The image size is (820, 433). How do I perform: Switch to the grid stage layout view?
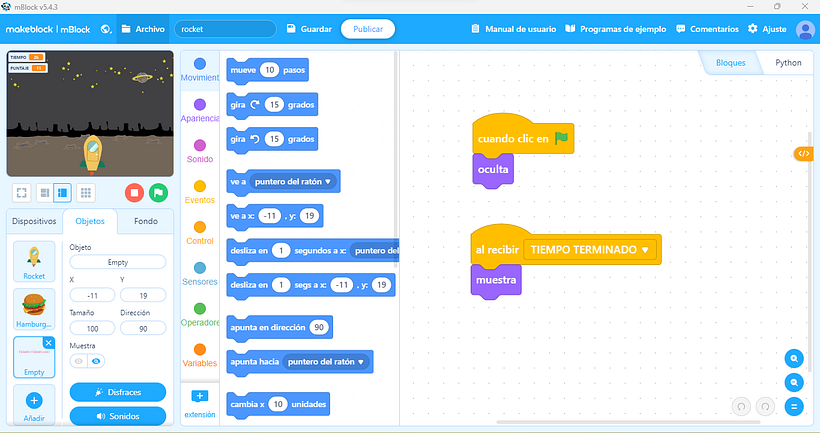[86, 192]
